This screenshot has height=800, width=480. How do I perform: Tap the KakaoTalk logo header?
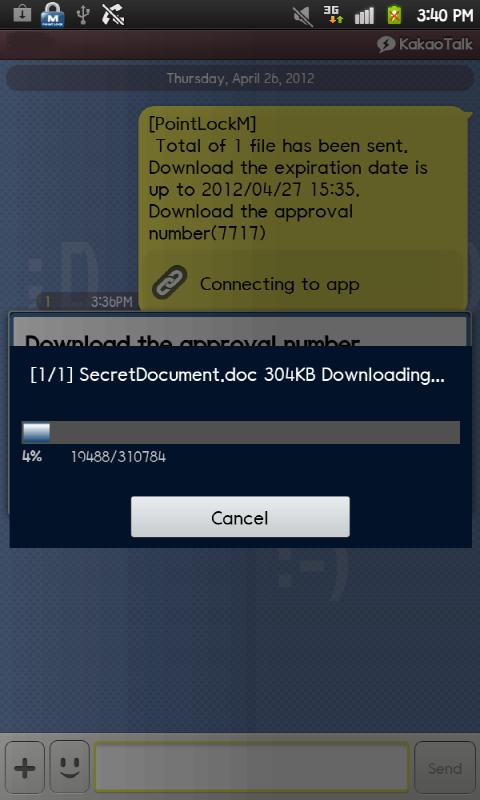pos(424,44)
